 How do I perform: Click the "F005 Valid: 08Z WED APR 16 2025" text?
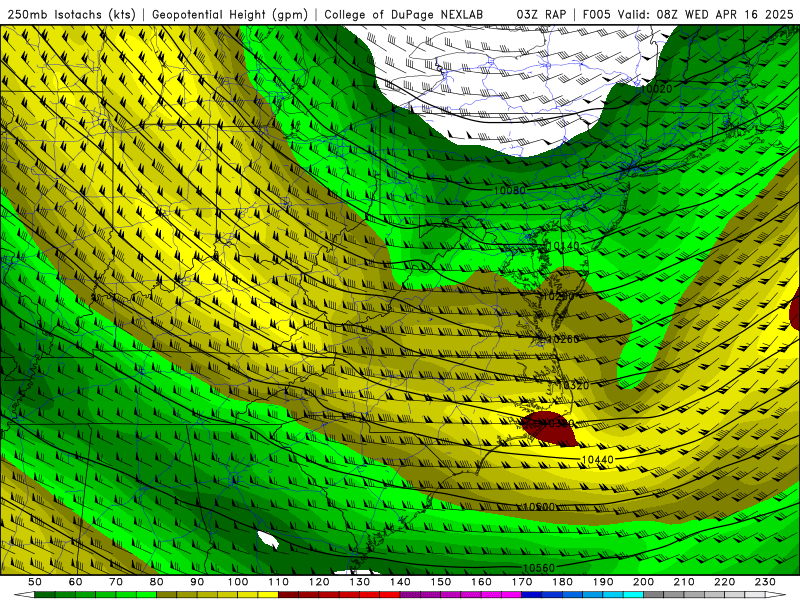click(x=688, y=14)
